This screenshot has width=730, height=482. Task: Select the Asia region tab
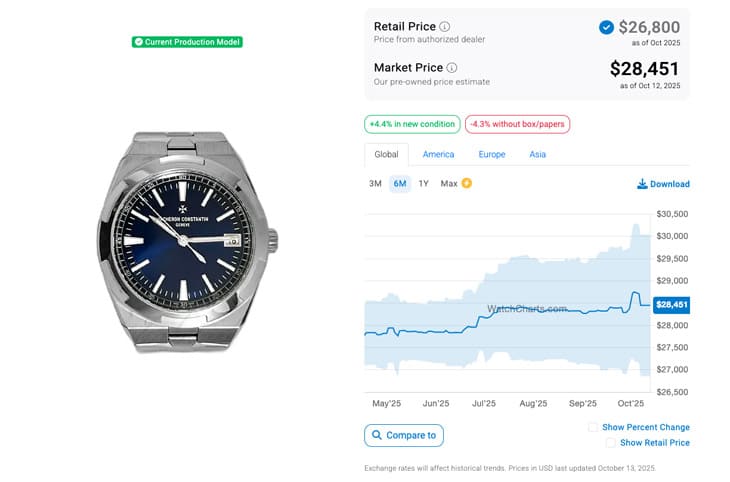tap(538, 155)
